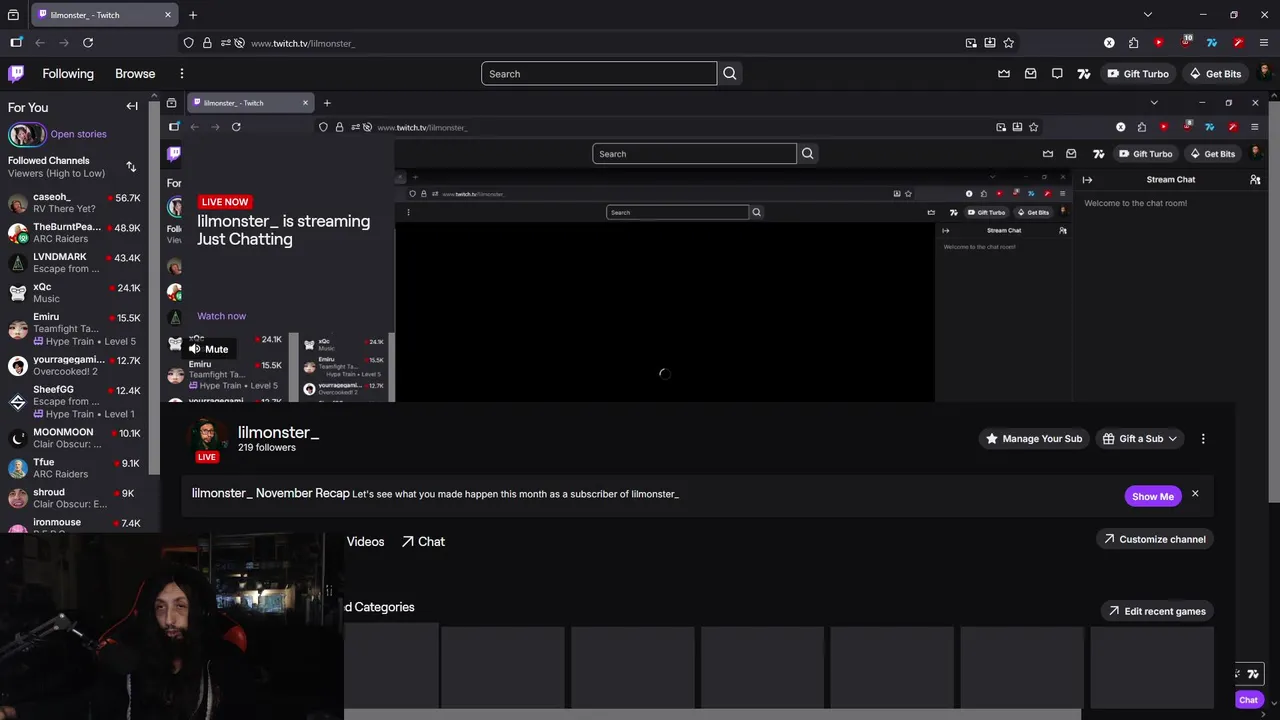Click the site padlock icon
The height and width of the screenshot is (720, 1280).
click(x=207, y=43)
